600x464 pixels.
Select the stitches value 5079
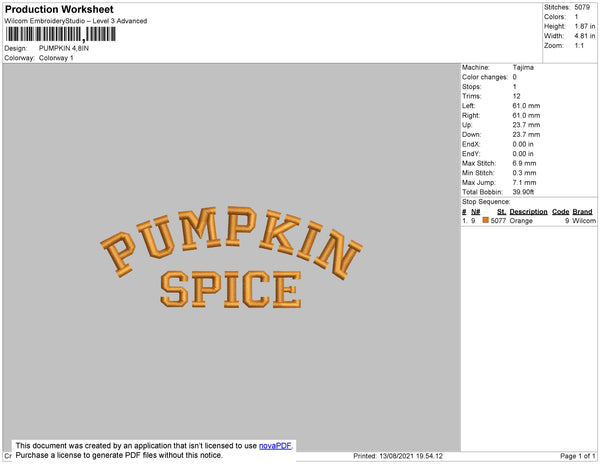point(582,7)
